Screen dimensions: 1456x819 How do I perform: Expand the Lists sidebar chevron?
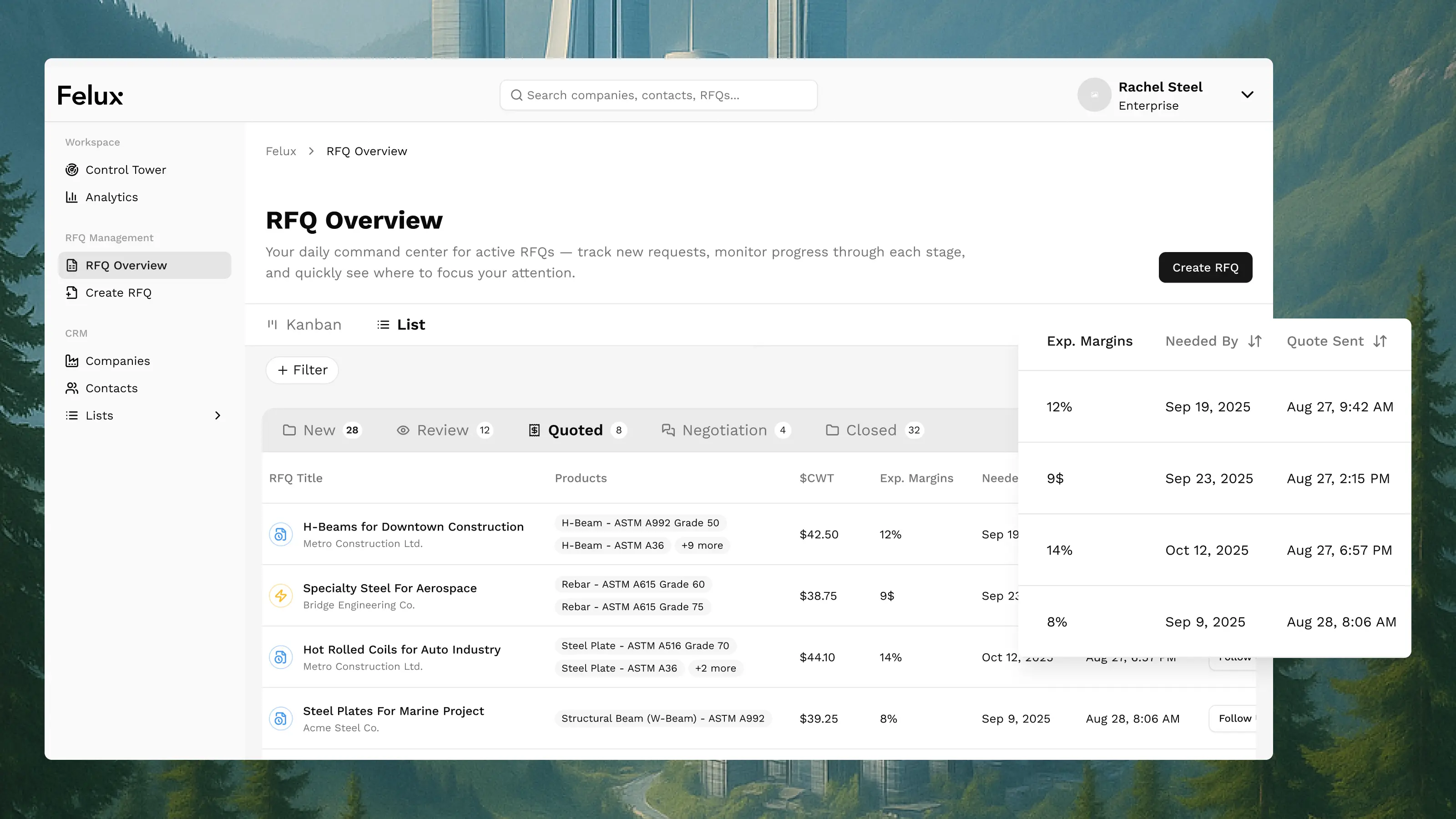click(217, 415)
